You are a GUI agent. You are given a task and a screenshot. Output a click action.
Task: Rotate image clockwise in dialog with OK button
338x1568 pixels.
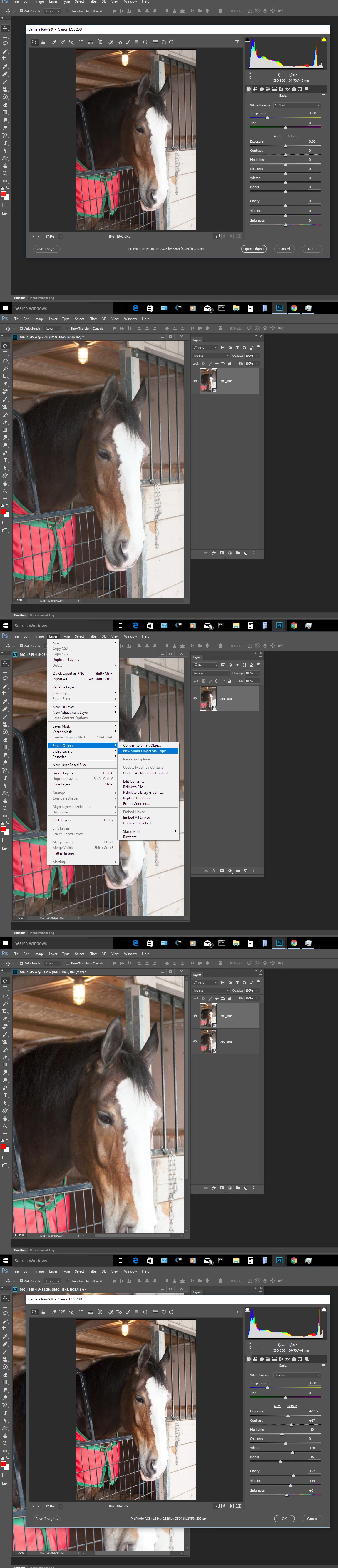[171, 1312]
